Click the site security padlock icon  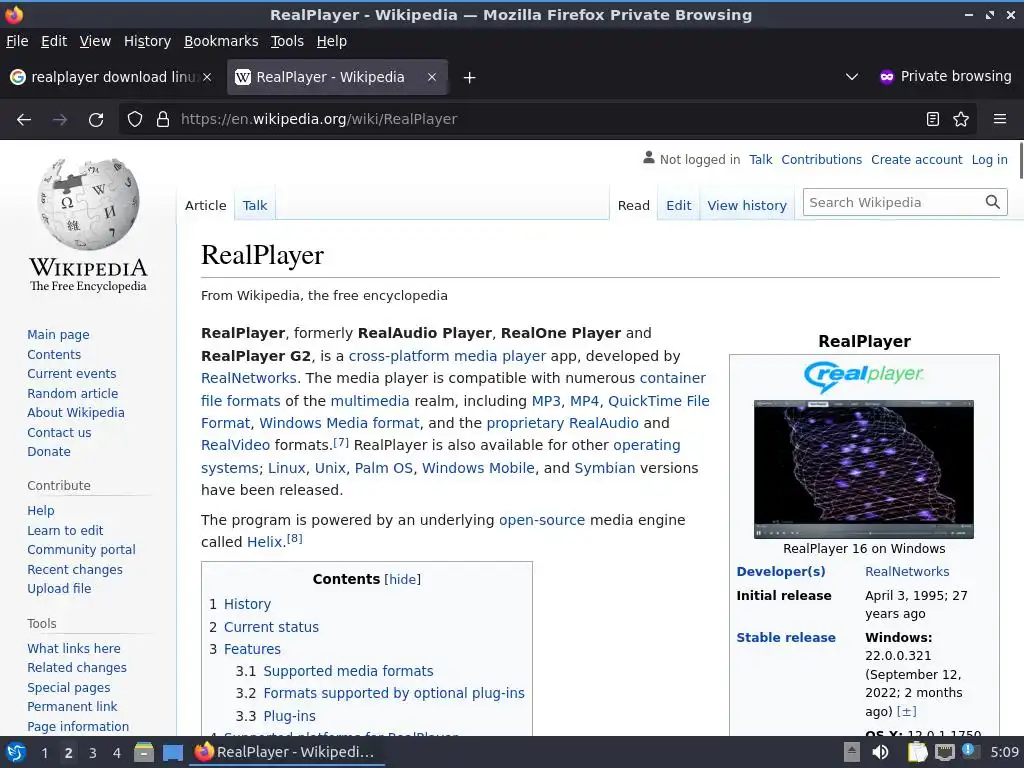point(163,120)
